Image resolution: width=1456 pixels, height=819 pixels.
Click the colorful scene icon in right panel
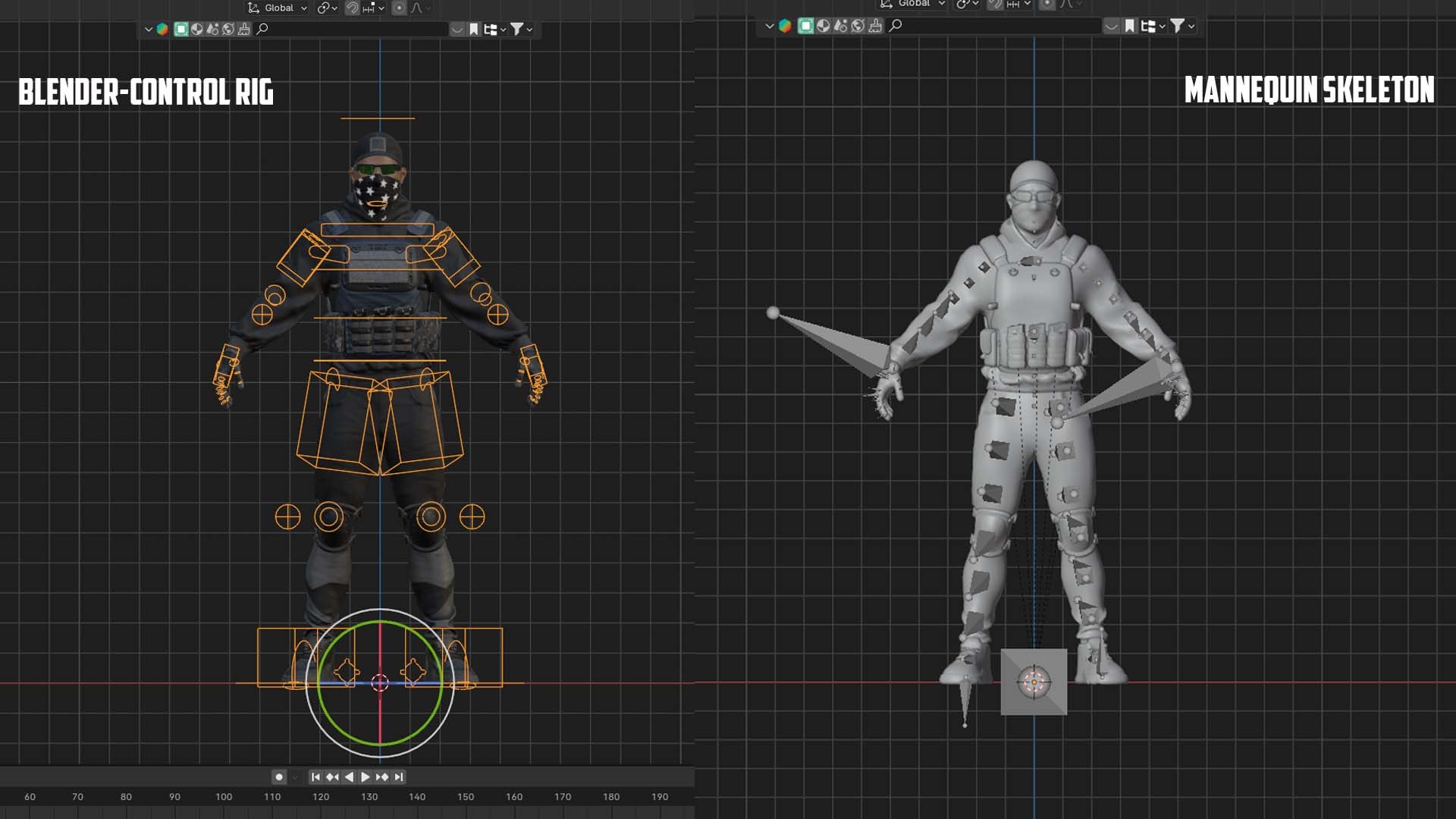pos(785,26)
